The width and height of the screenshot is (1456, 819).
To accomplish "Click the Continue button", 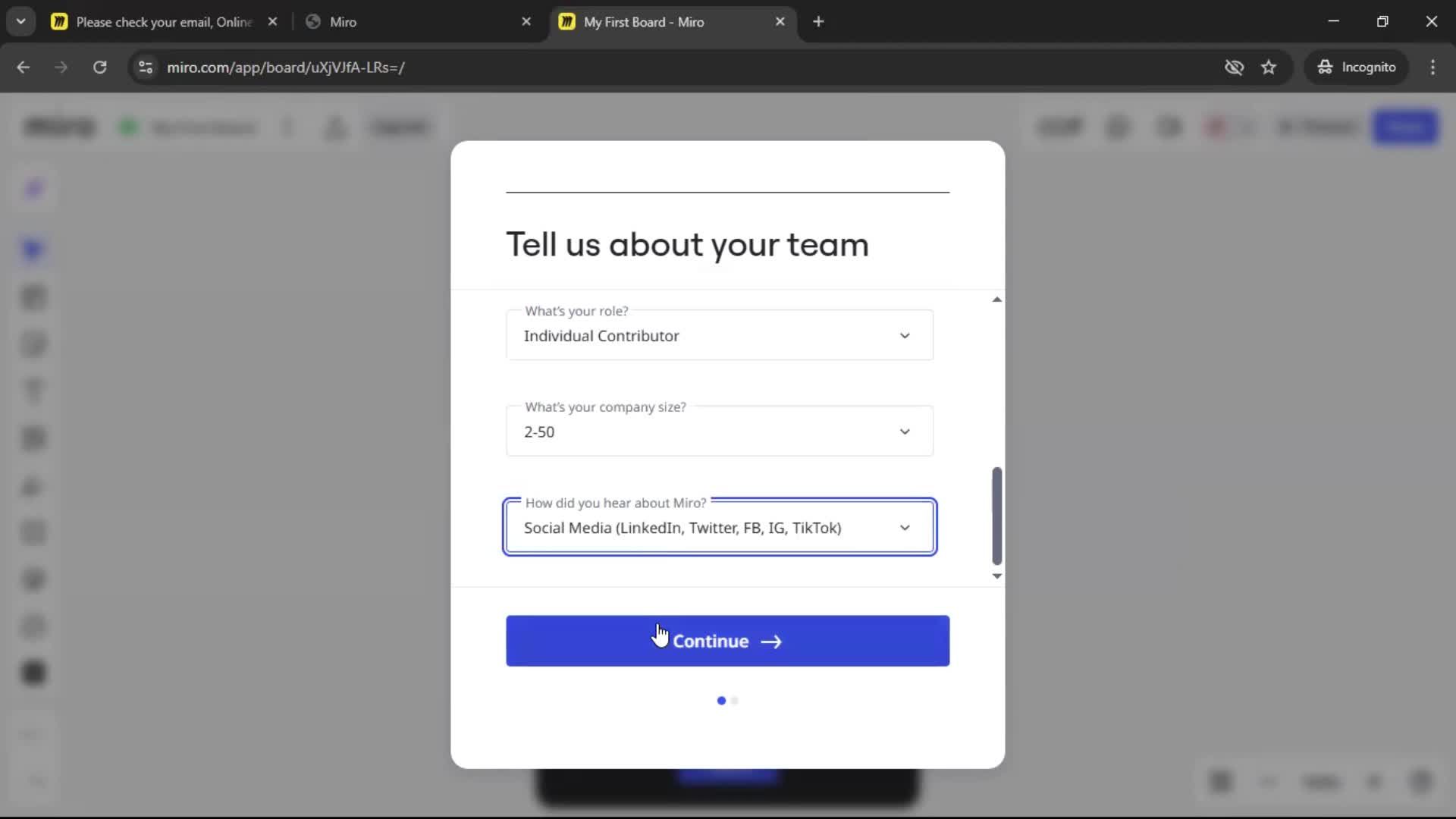I will pyautogui.click(x=727, y=641).
